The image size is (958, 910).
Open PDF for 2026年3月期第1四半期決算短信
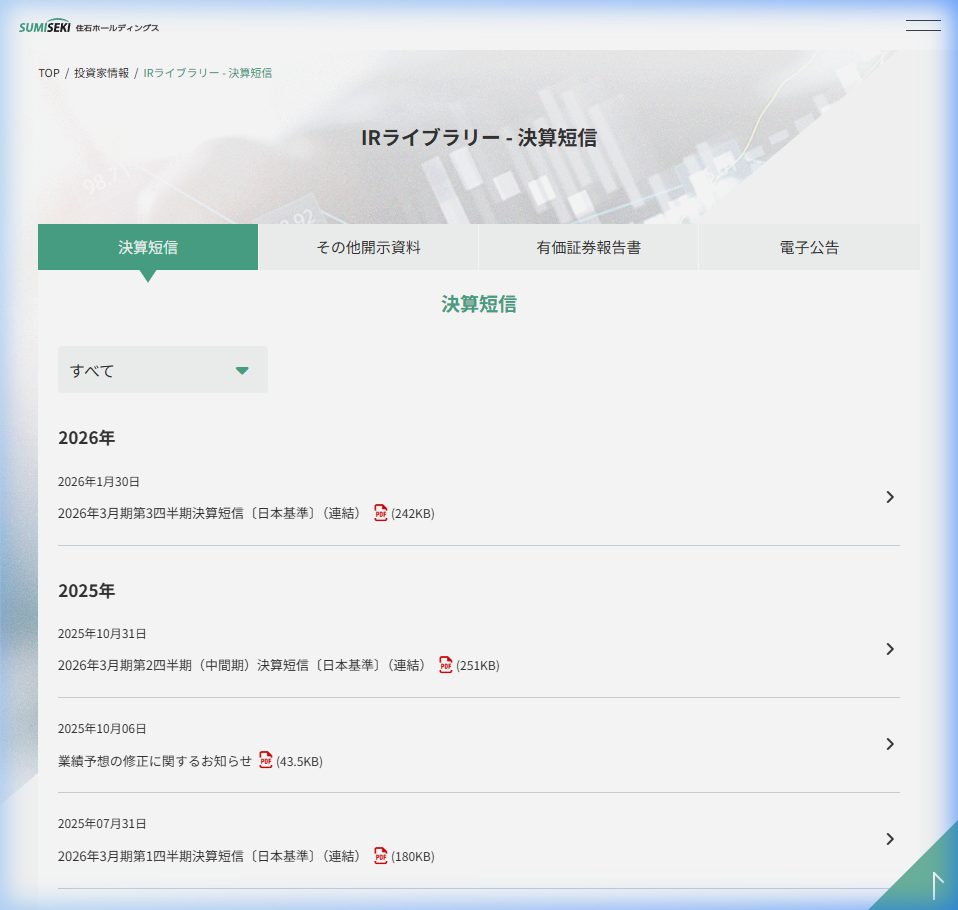click(x=381, y=857)
